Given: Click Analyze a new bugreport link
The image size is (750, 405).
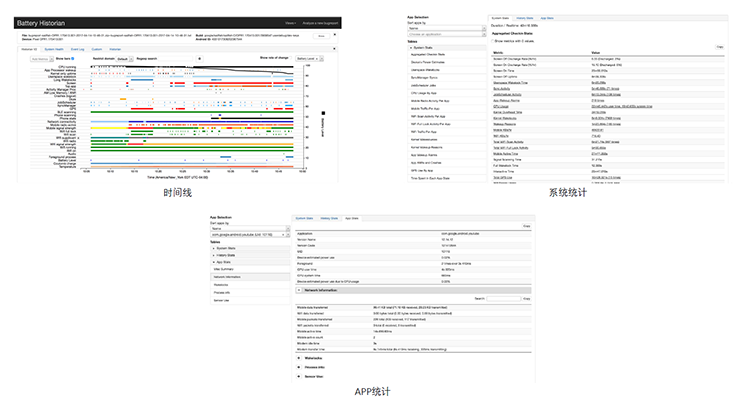Looking at the screenshot, I should click(320, 23).
